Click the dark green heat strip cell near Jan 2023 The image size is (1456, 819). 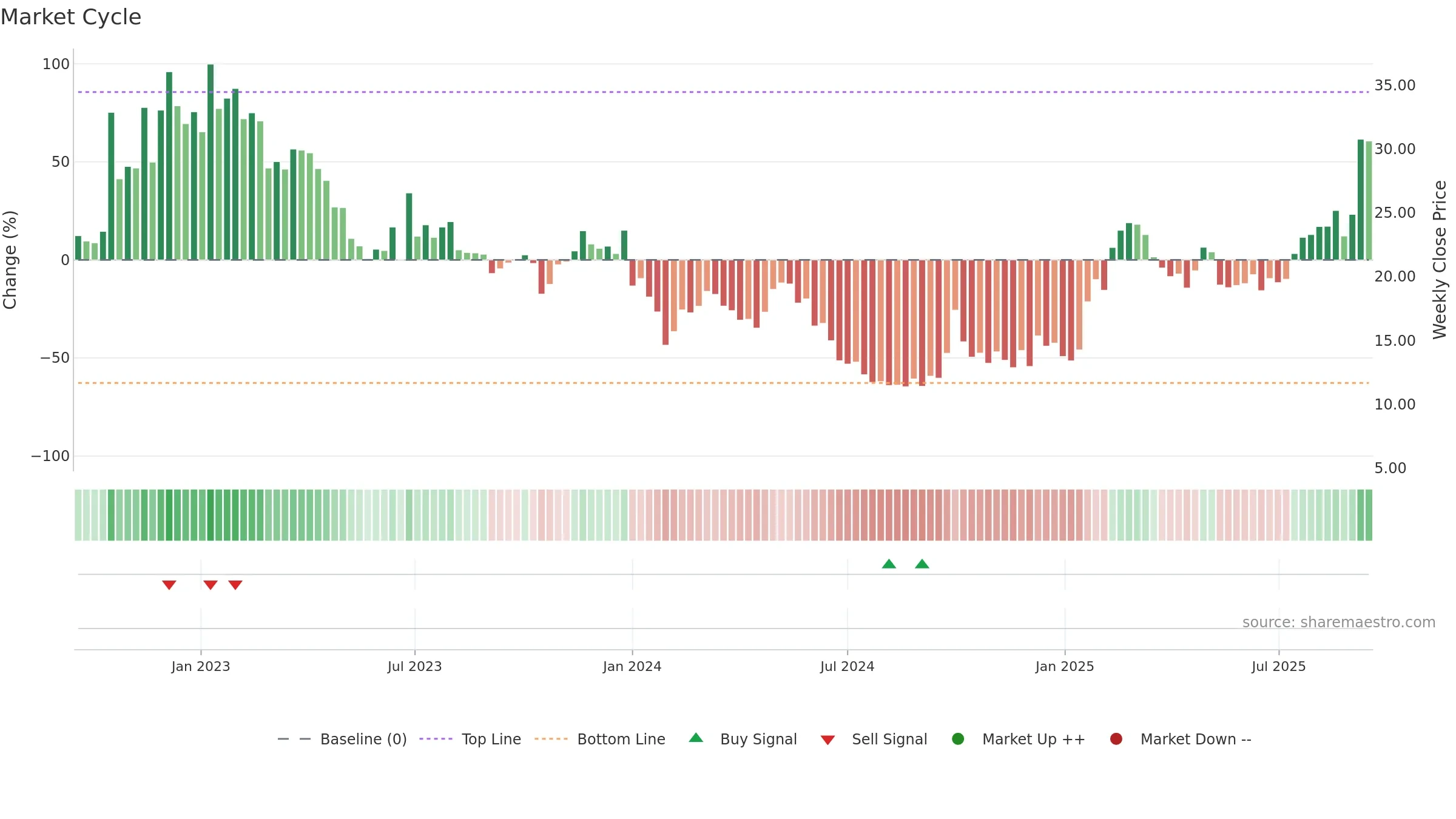pos(211,515)
